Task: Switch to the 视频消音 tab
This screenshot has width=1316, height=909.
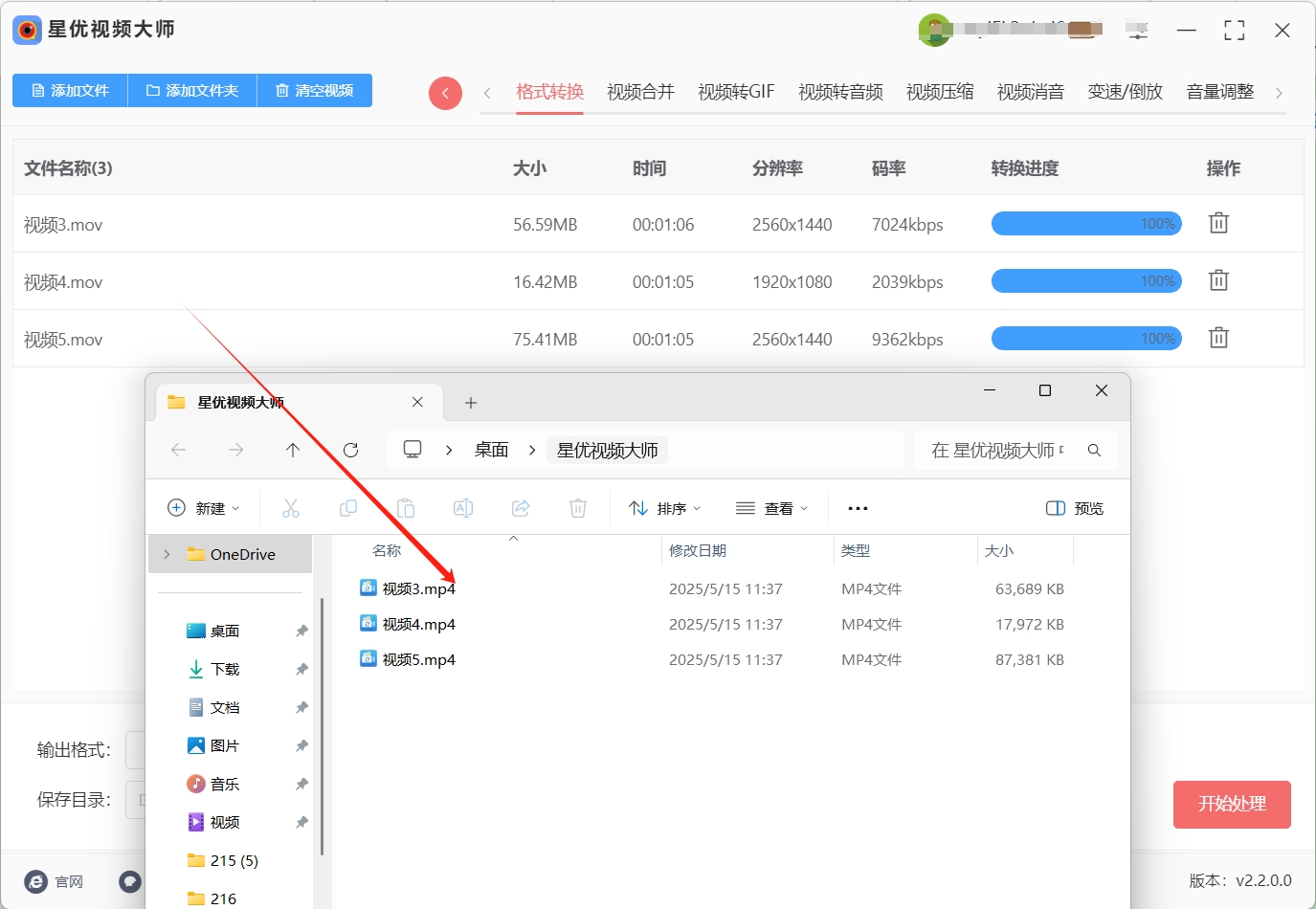Action: coord(1031,92)
